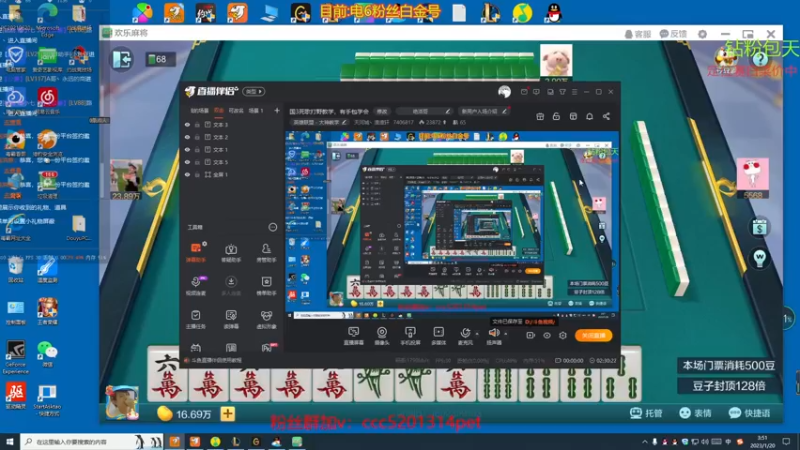Screen dimensions: 800x450
Task: Mute the 扬声器 speaker in the streaming app
Action: tap(494, 336)
